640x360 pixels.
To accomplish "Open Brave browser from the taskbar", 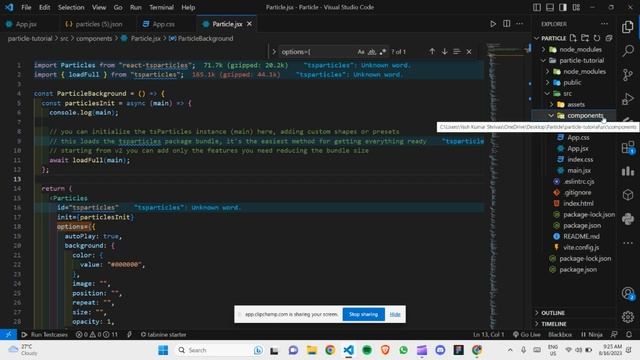I will tap(385, 350).
